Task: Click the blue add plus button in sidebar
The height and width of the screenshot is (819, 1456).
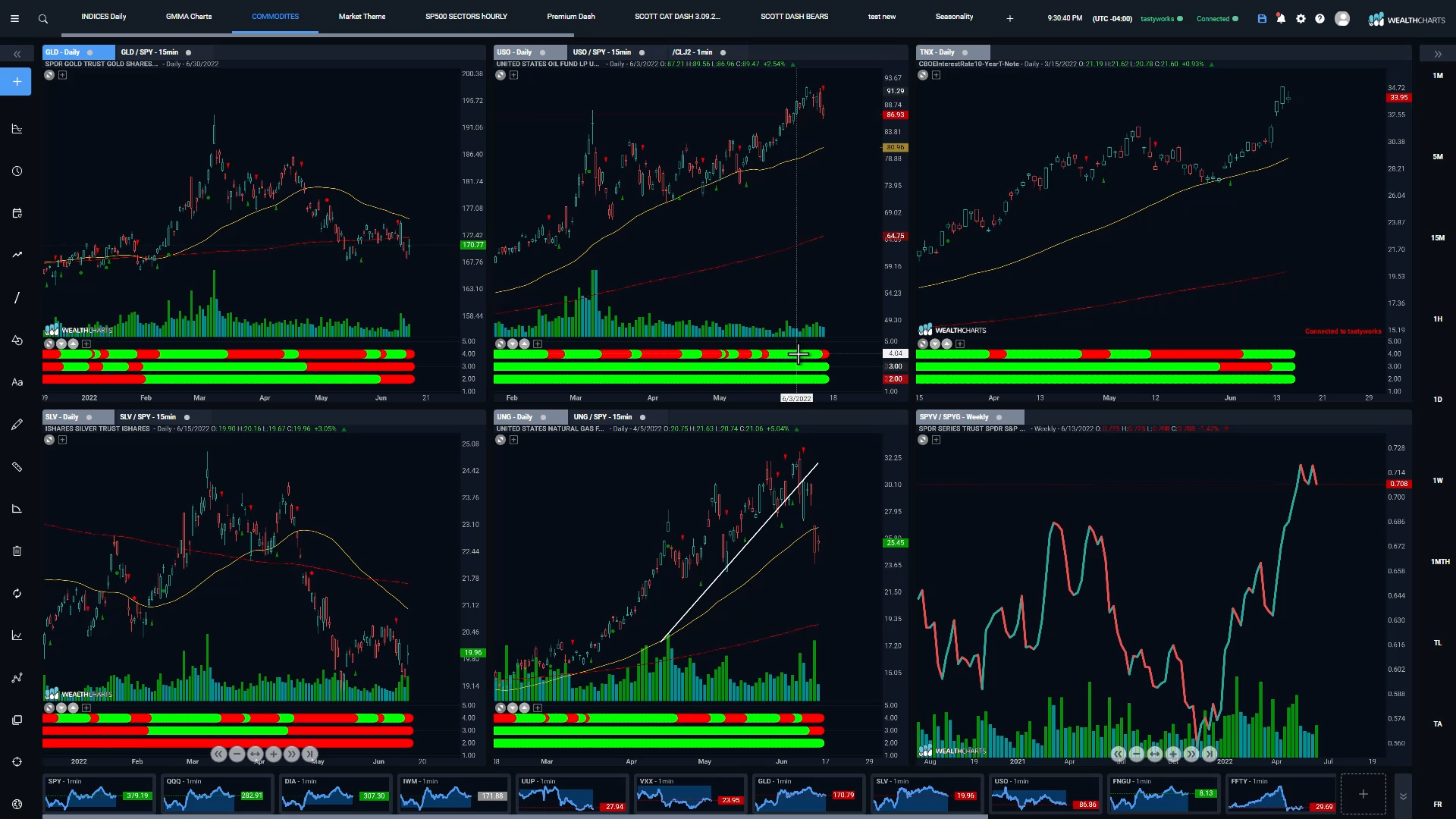Action: pos(17,81)
